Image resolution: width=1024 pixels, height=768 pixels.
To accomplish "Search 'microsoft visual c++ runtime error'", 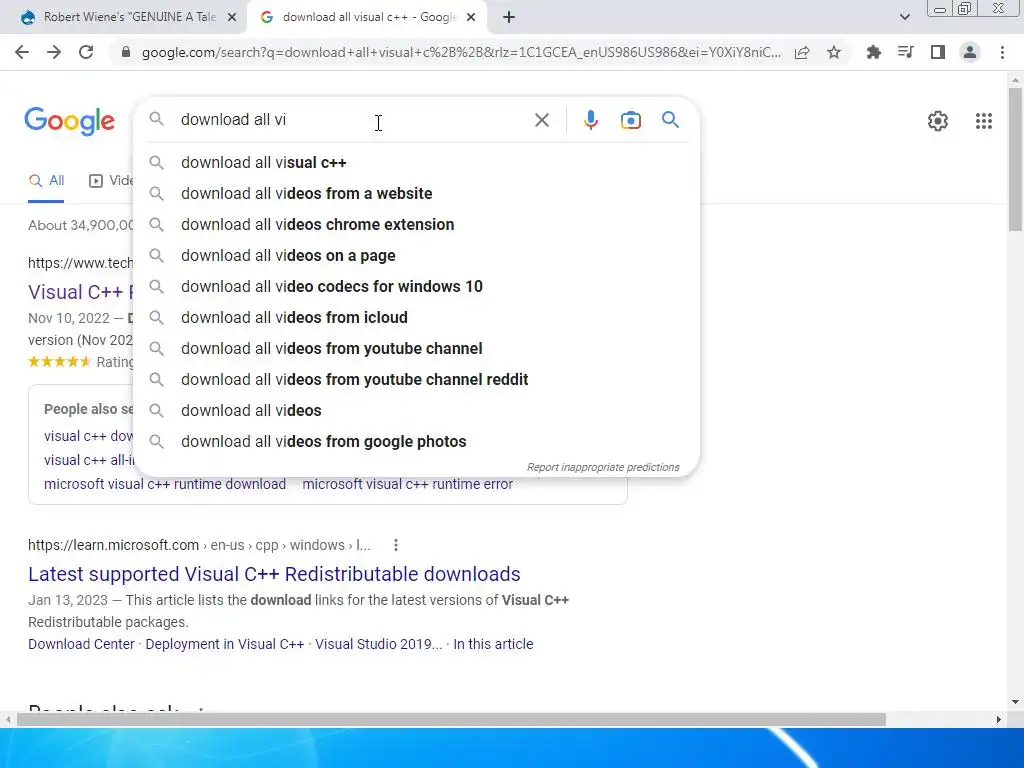I will click(408, 485).
